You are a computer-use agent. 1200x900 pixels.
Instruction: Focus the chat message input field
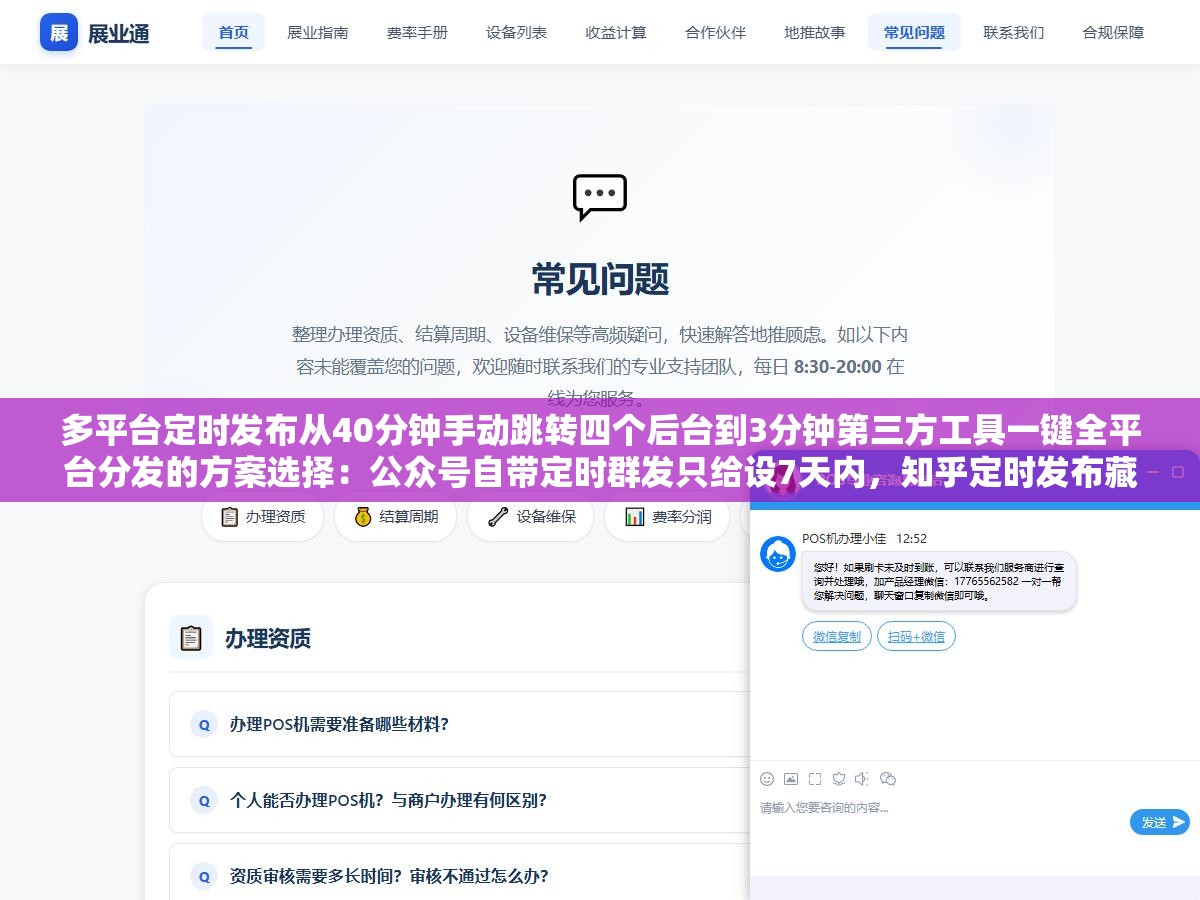click(x=940, y=822)
